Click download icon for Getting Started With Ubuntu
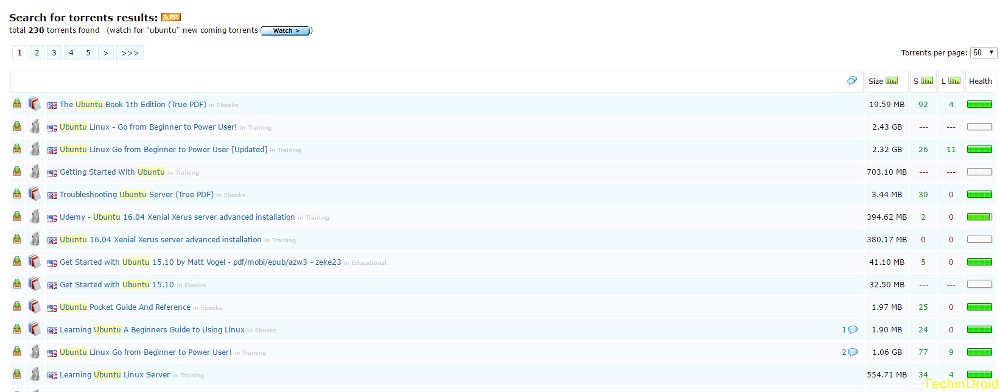 pyautogui.click(x=17, y=171)
